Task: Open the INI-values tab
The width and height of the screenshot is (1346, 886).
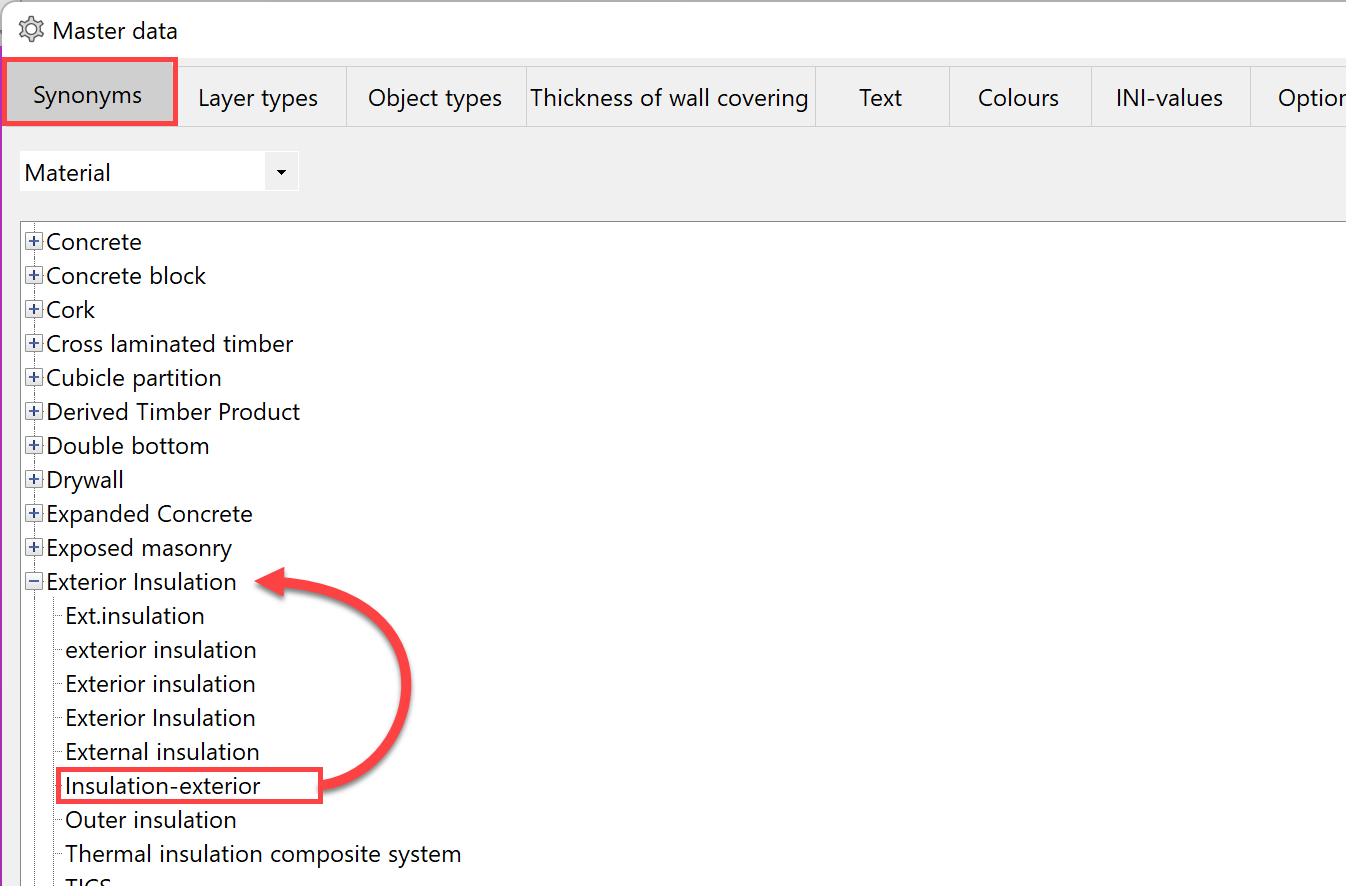Action: tap(1169, 98)
